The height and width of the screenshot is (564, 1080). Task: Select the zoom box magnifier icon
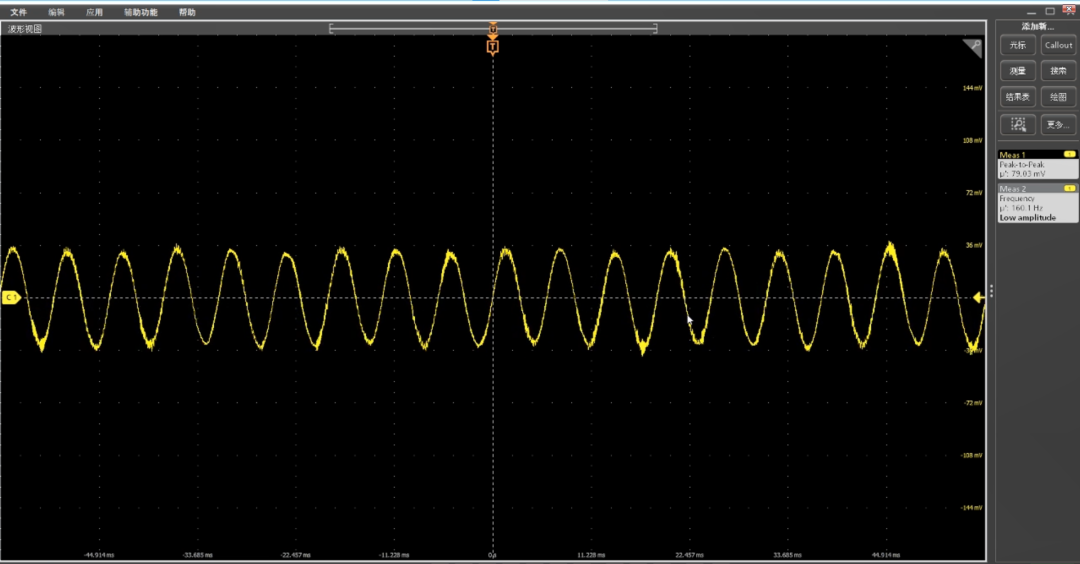(x=1017, y=125)
